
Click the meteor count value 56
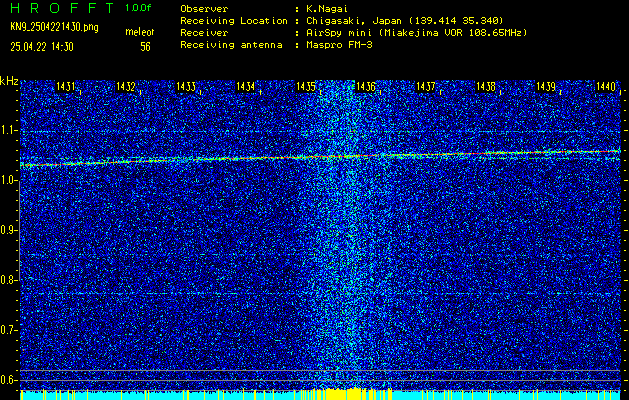[x=145, y=47]
